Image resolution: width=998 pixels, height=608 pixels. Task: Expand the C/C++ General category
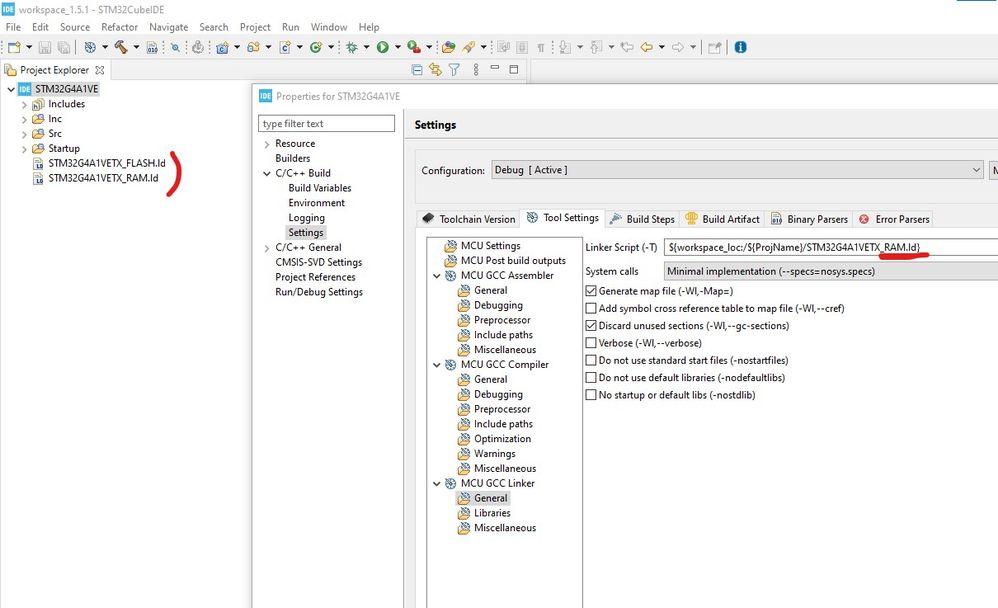267,248
